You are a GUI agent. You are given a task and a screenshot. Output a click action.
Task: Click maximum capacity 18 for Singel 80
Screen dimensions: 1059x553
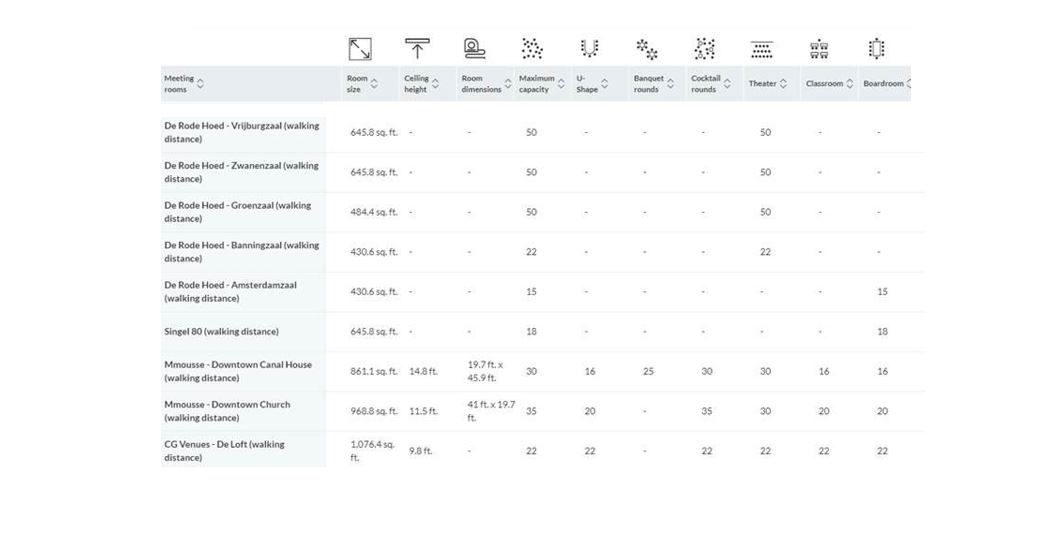tap(532, 332)
